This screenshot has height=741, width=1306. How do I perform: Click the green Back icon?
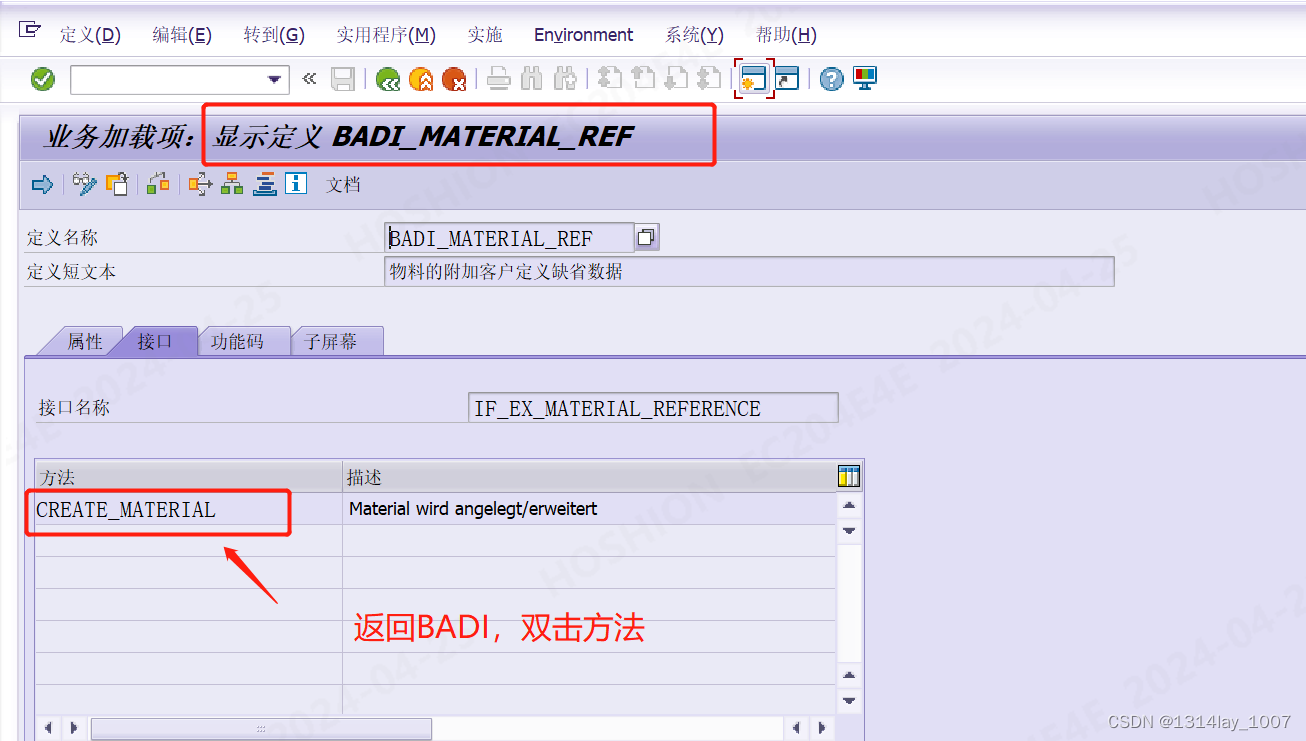coord(388,79)
